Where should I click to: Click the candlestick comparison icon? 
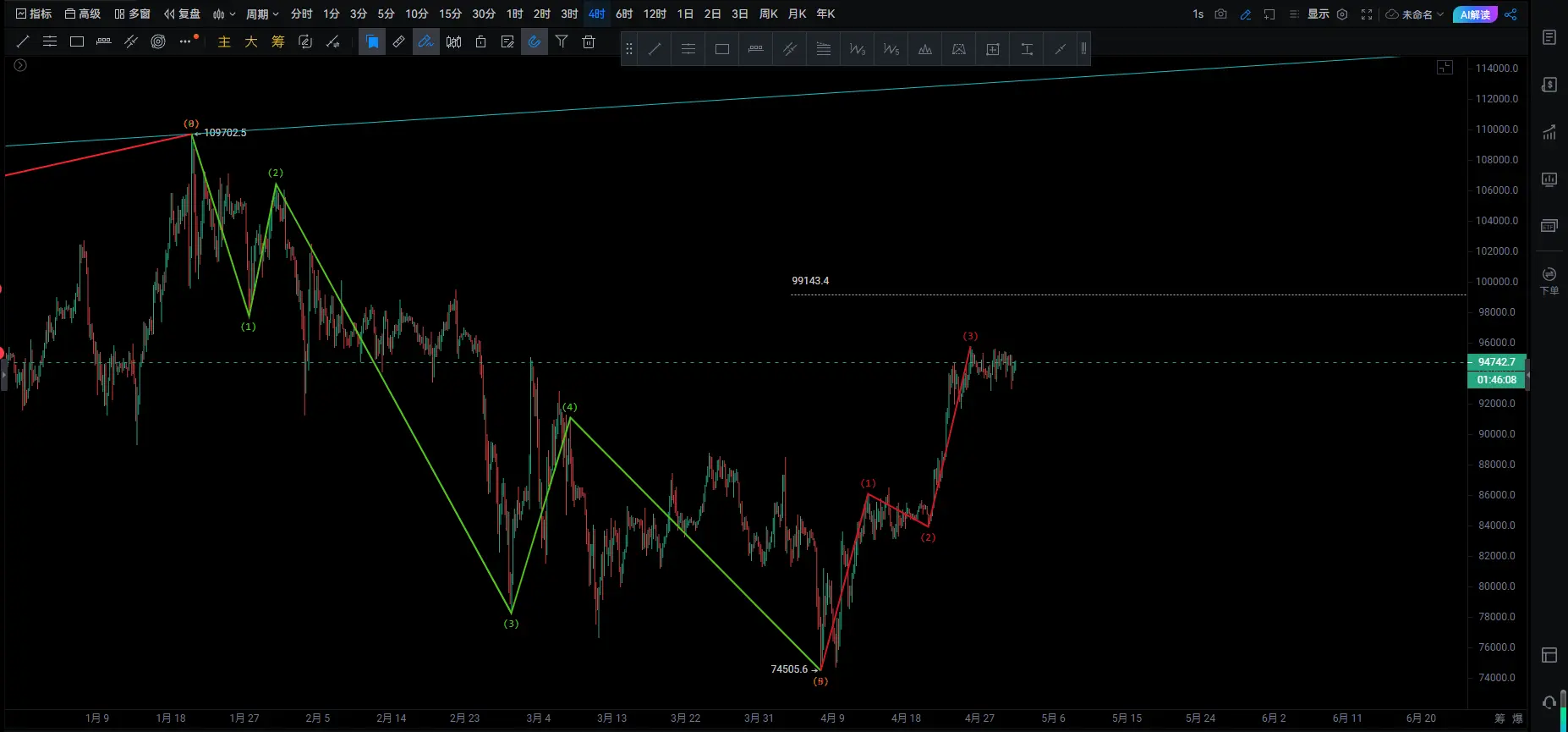pyautogui.click(x=453, y=41)
